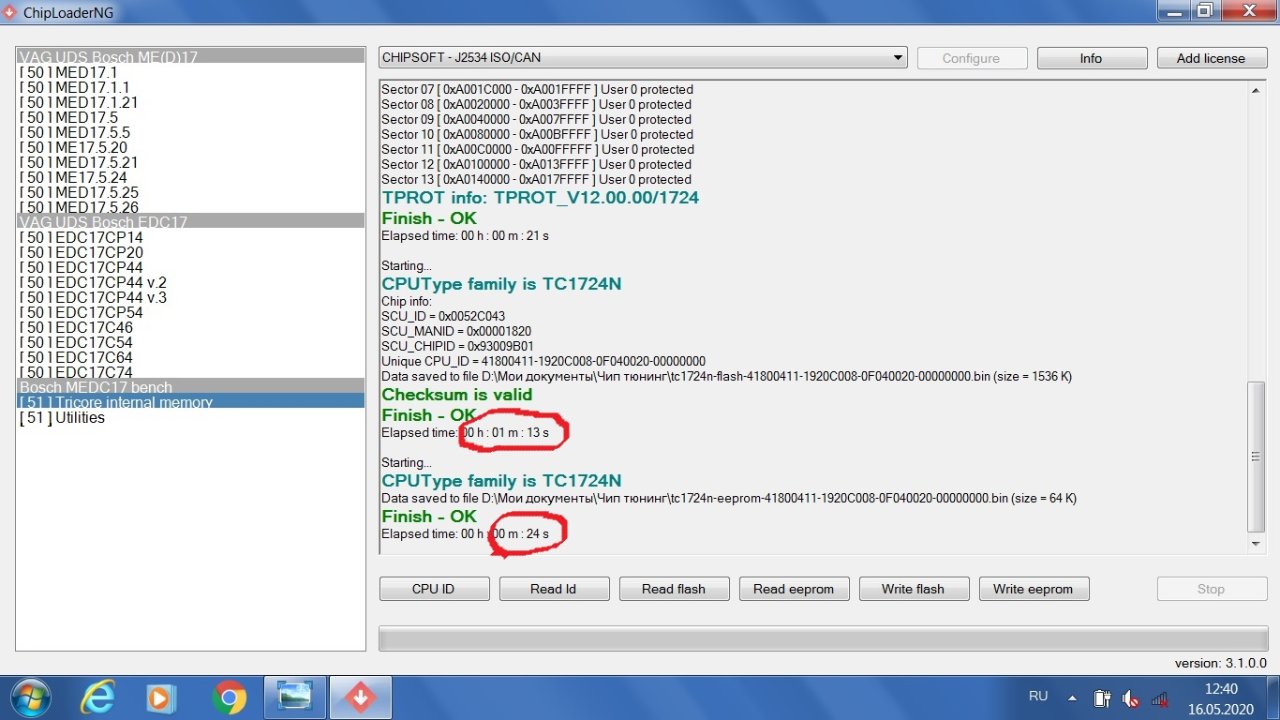The height and width of the screenshot is (720, 1280).
Task: Launch Windows Media Player from taskbar
Action: [161, 697]
